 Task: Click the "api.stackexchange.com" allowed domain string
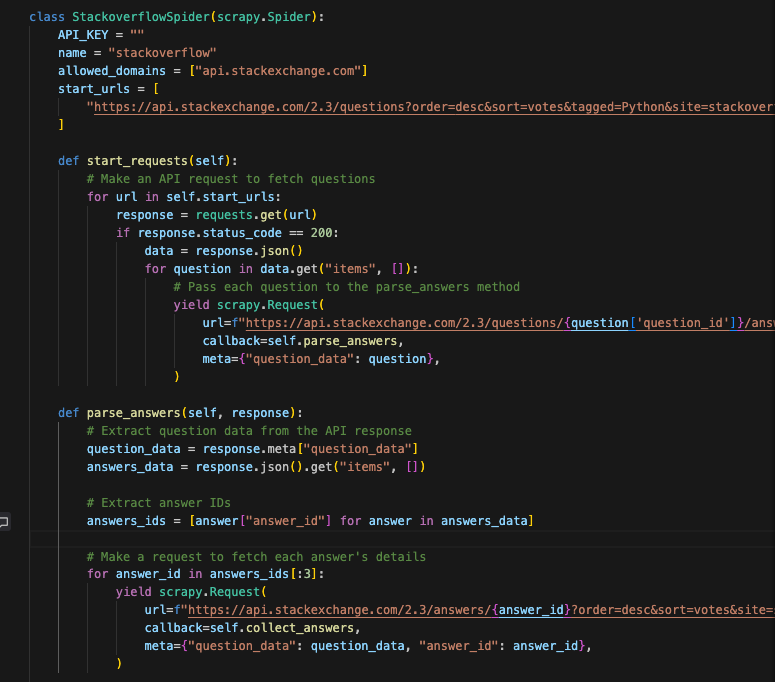[x=282, y=71]
